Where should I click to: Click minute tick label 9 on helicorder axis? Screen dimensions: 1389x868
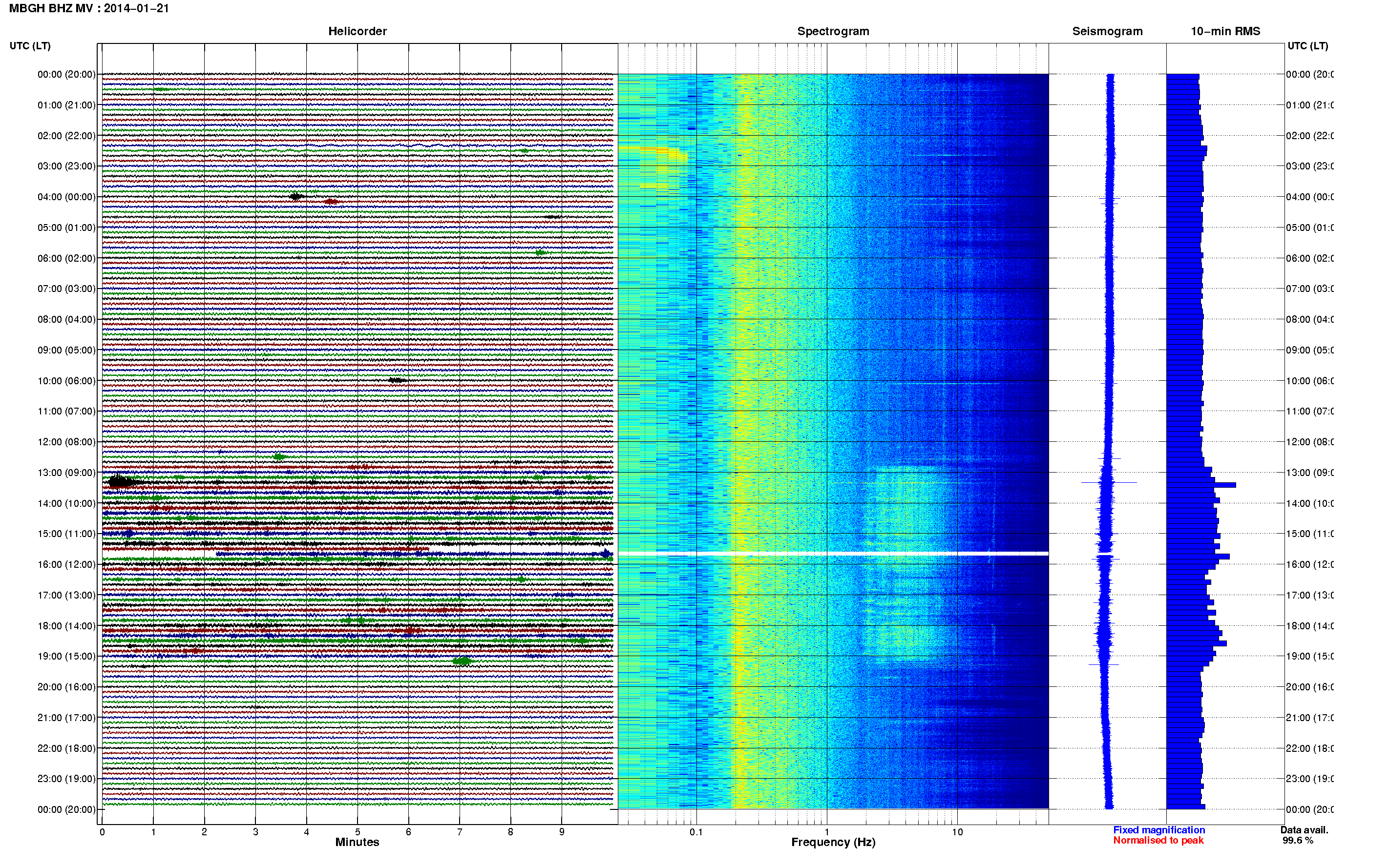(x=562, y=832)
